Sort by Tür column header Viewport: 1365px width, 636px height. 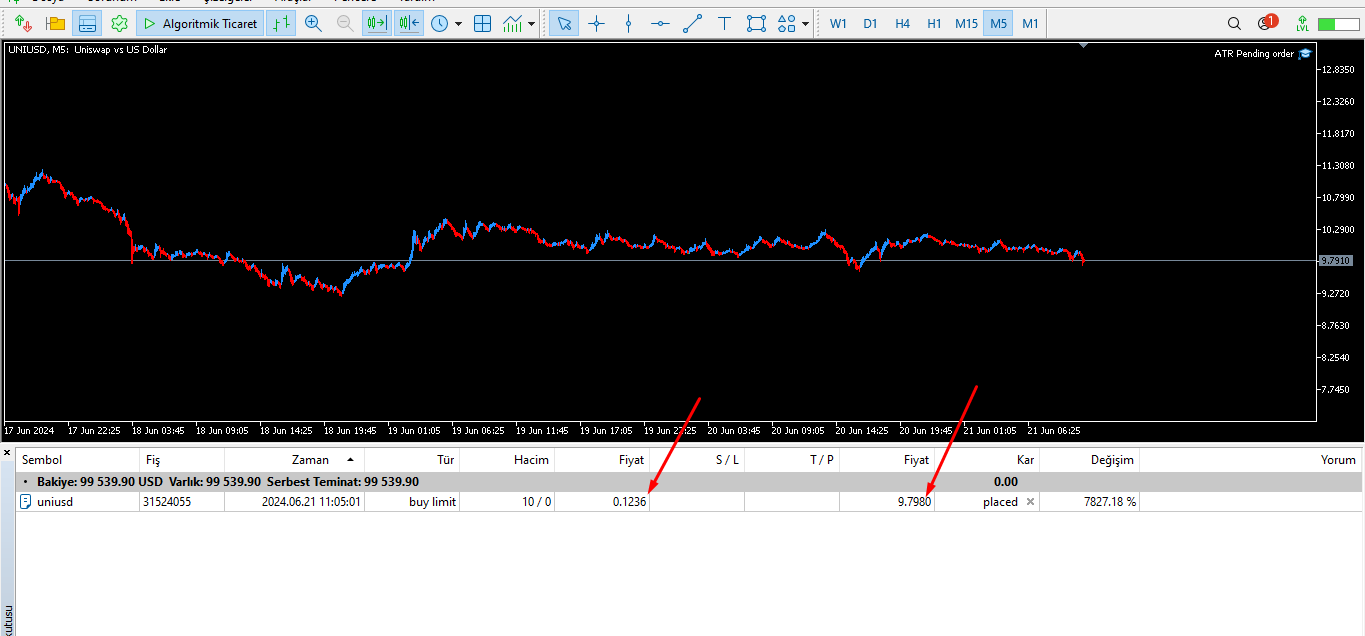point(446,460)
